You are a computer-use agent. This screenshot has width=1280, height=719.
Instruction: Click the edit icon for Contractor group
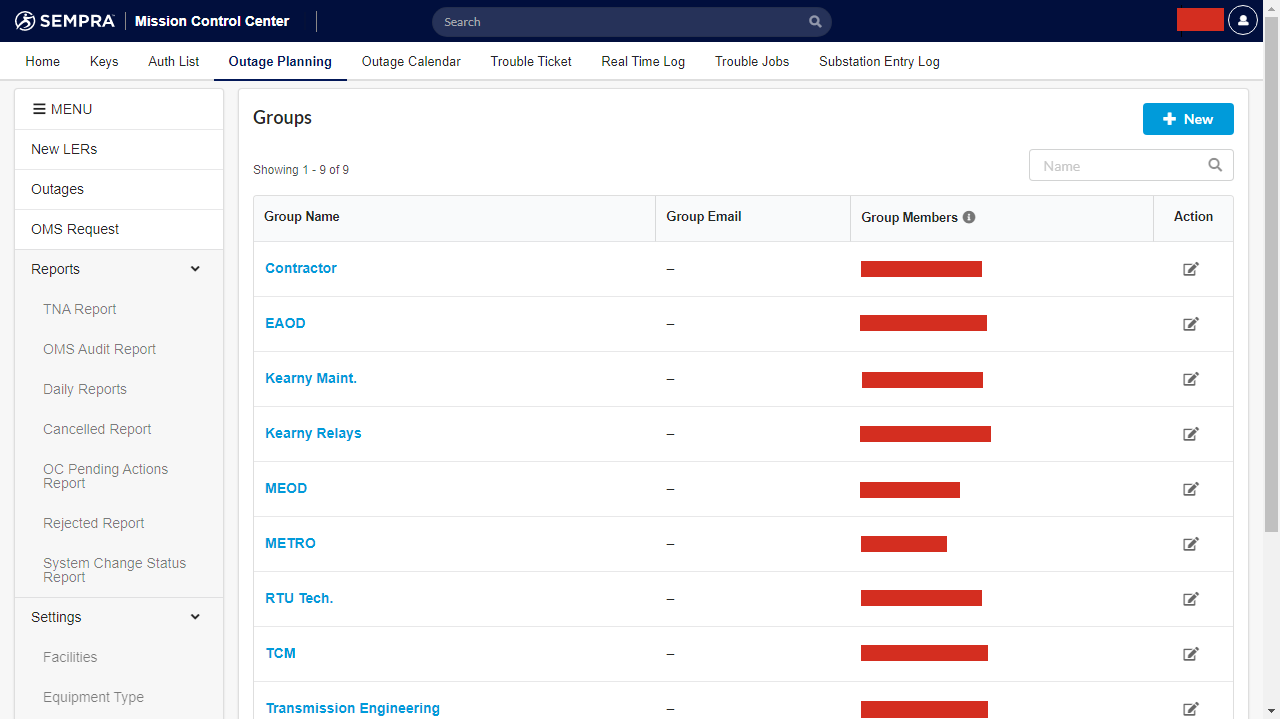[x=1190, y=269]
